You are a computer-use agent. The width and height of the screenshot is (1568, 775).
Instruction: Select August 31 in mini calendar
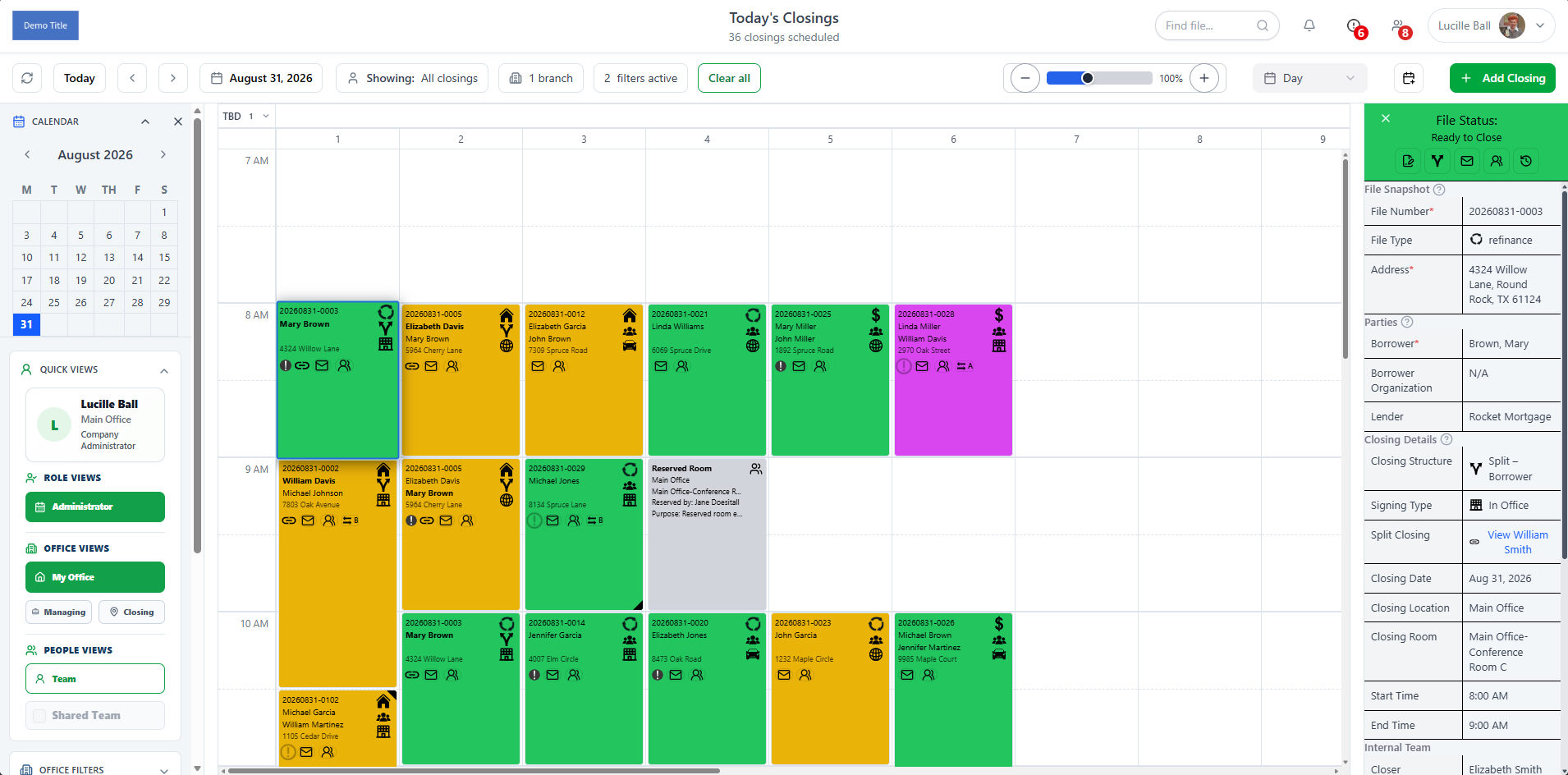tap(26, 324)
